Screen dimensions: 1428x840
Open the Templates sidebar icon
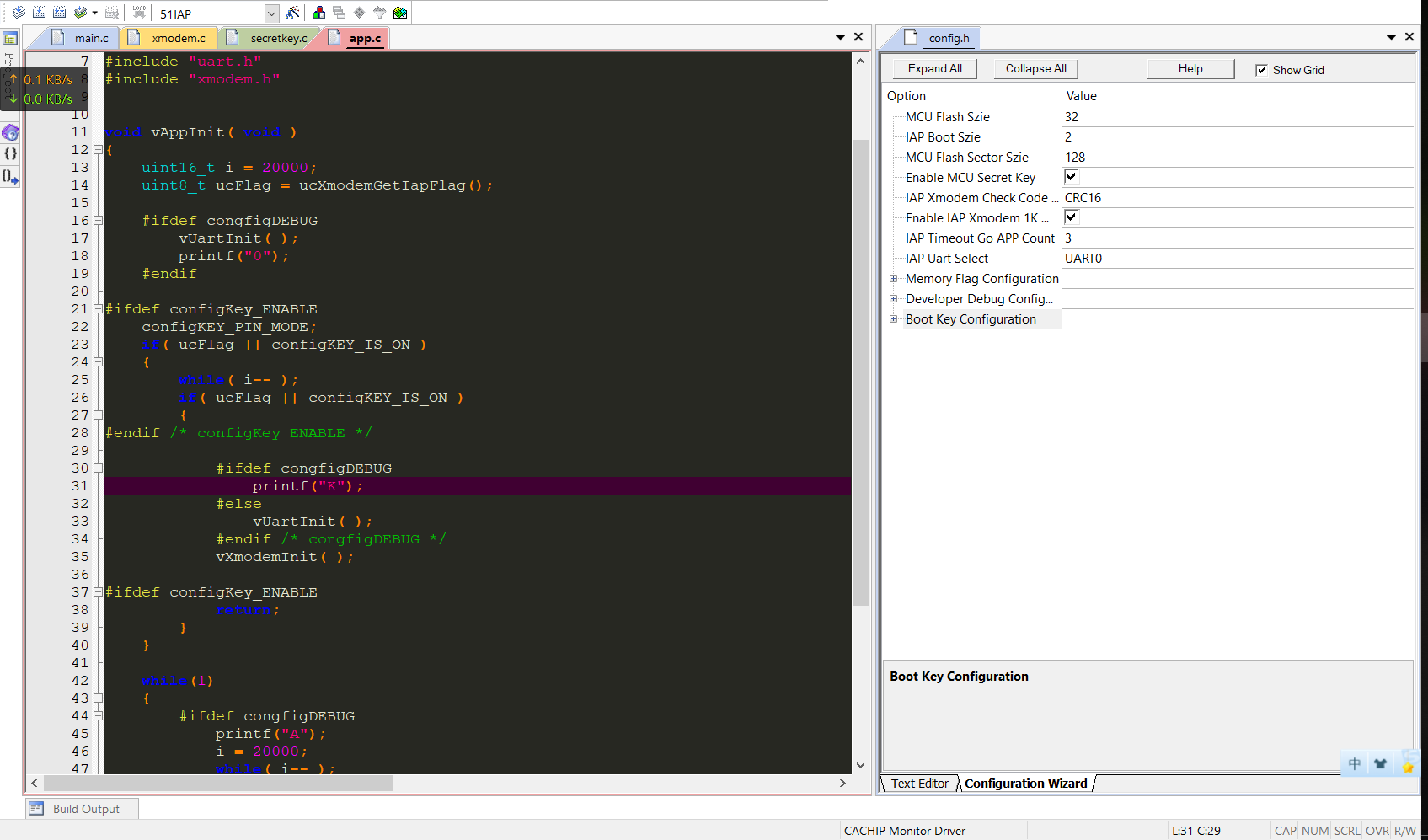(x=10, y=176)
